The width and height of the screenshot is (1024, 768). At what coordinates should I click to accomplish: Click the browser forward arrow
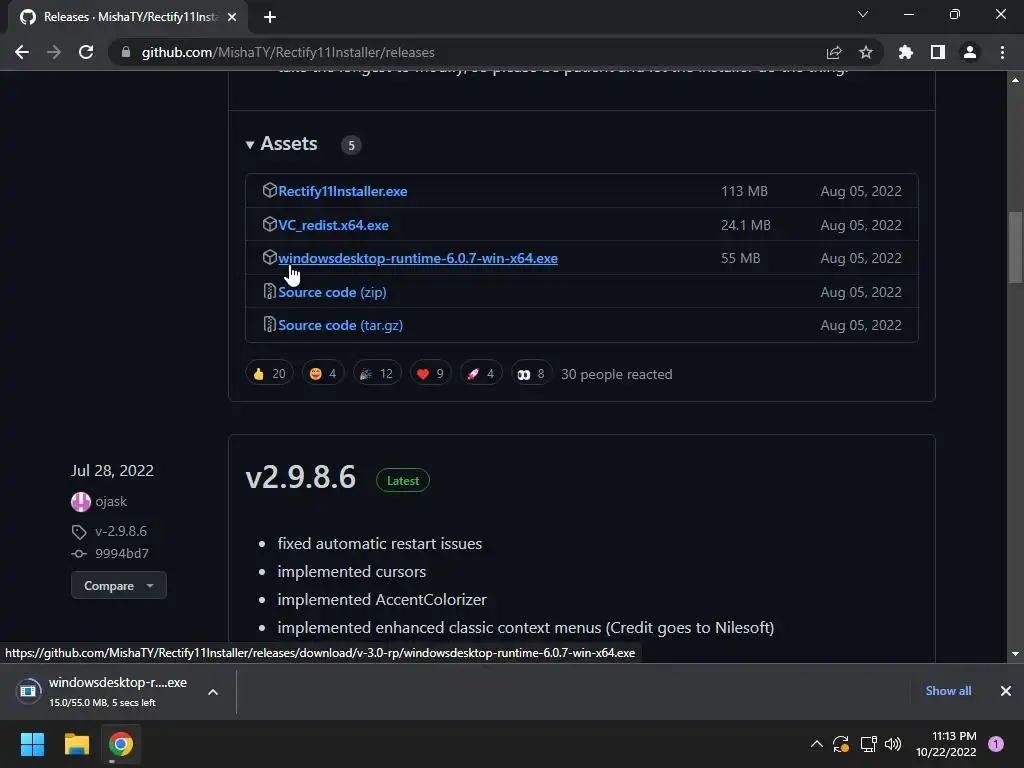click(54, 52)
